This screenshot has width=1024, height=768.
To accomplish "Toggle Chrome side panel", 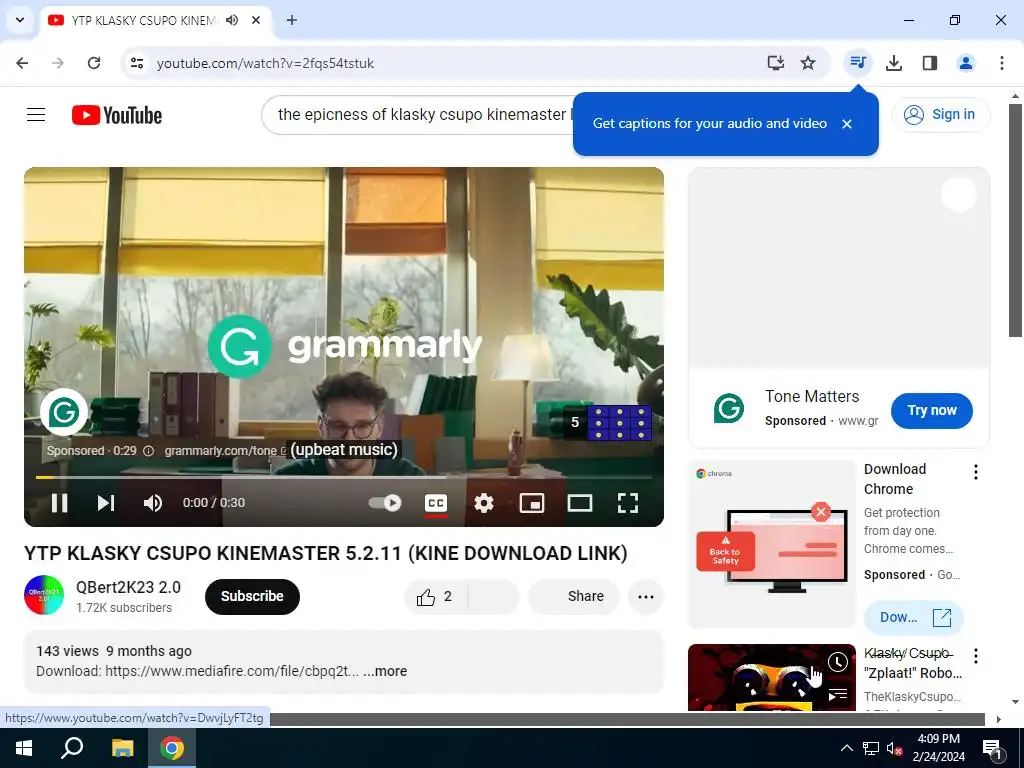I will pos(930,63).
